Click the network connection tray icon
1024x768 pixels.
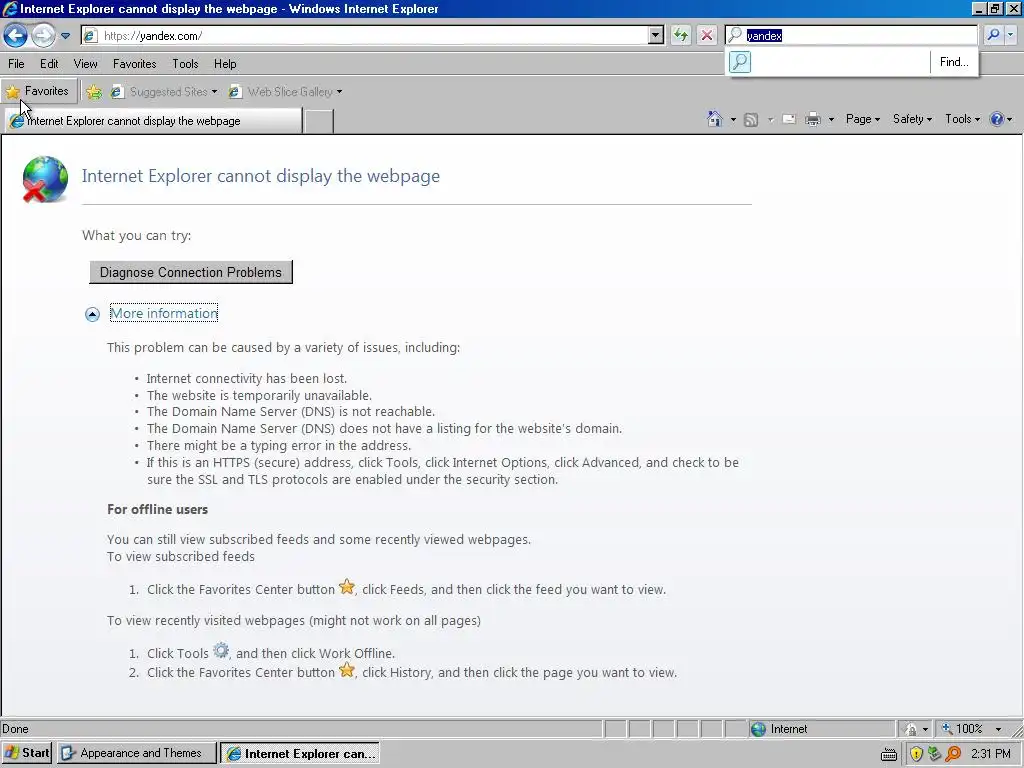(935, 754)
